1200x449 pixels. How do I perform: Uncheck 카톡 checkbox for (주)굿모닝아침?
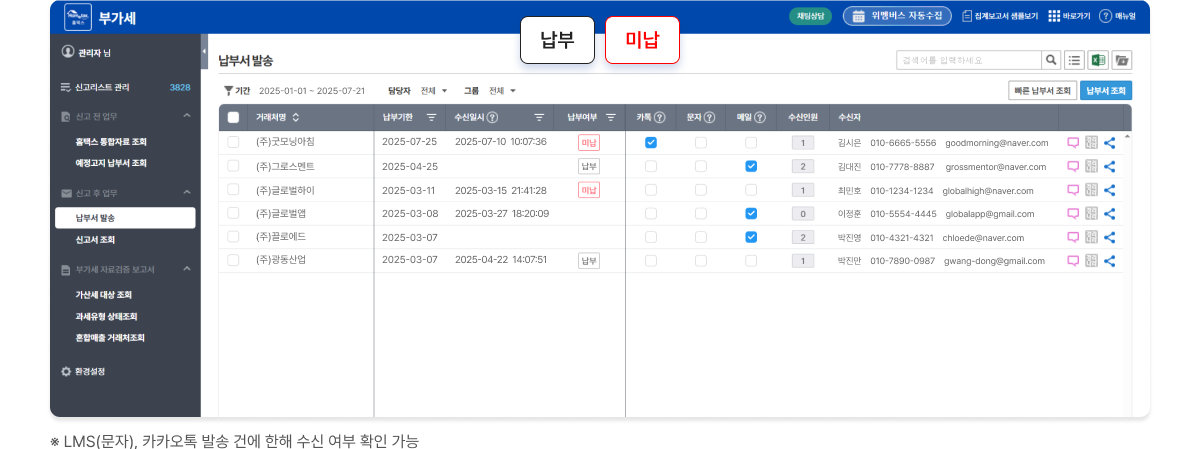[651, 143]
